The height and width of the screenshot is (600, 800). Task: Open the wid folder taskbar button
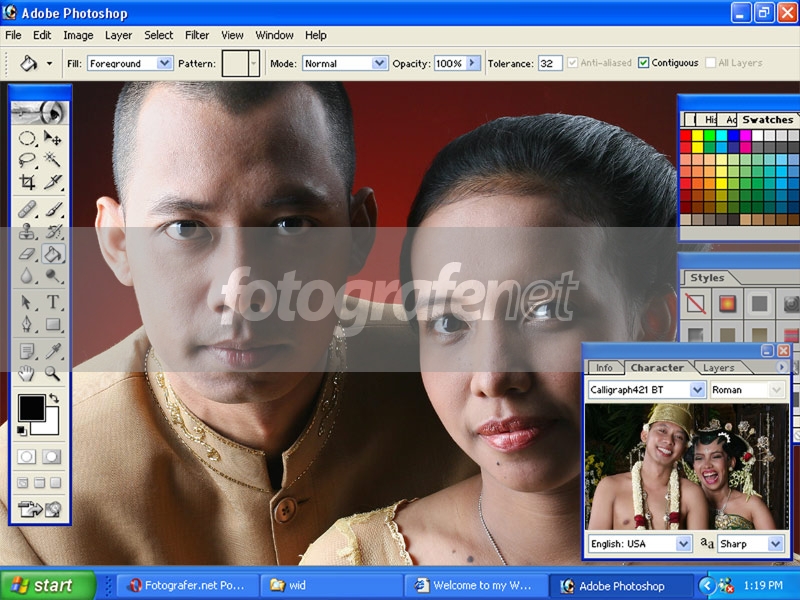point(332,586)
